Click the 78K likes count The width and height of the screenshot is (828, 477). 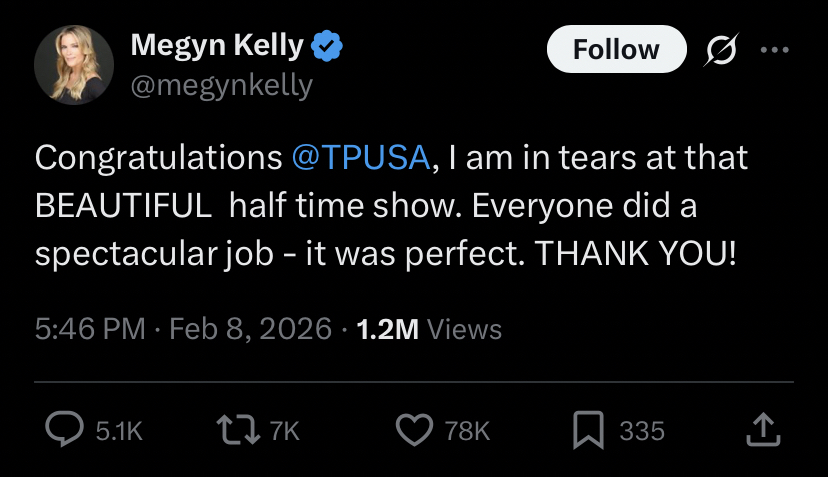467,431
